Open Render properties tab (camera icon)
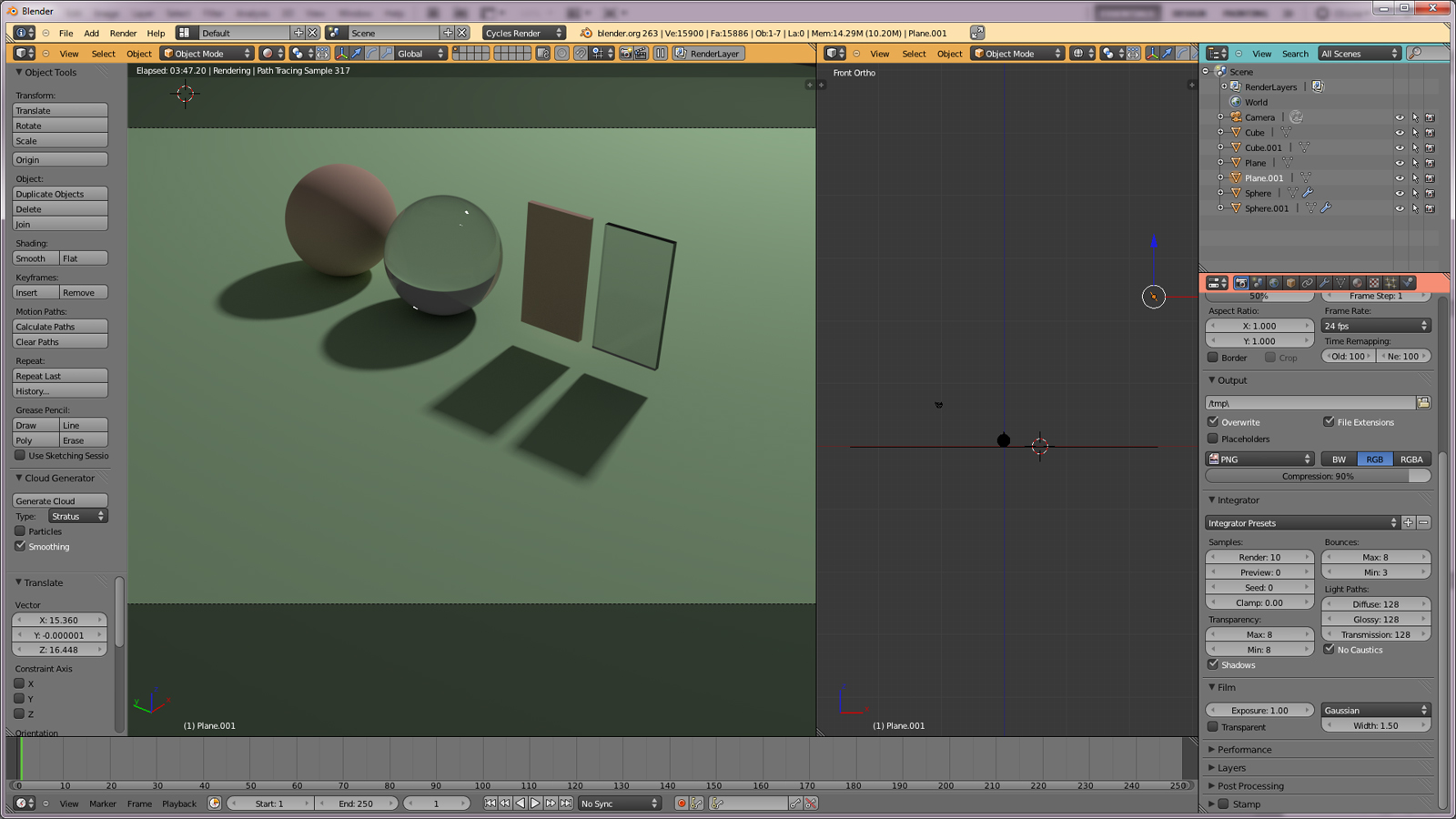The image size is (1456, 819). [1241, 283]
